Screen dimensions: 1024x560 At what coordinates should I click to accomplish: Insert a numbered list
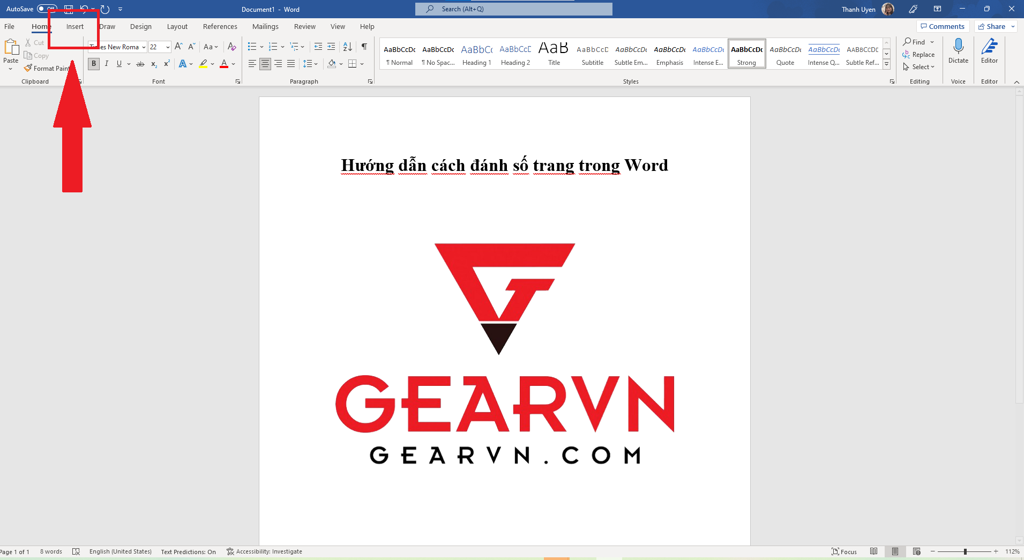(273, 47)
